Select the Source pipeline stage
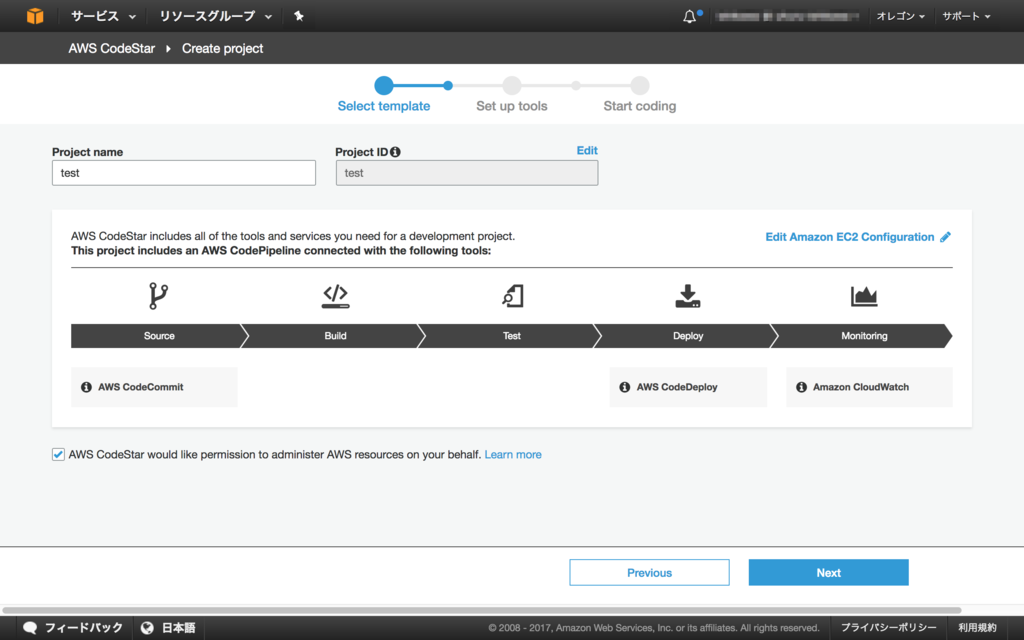This screenshot has width=1024, height=640. (159, 336)
